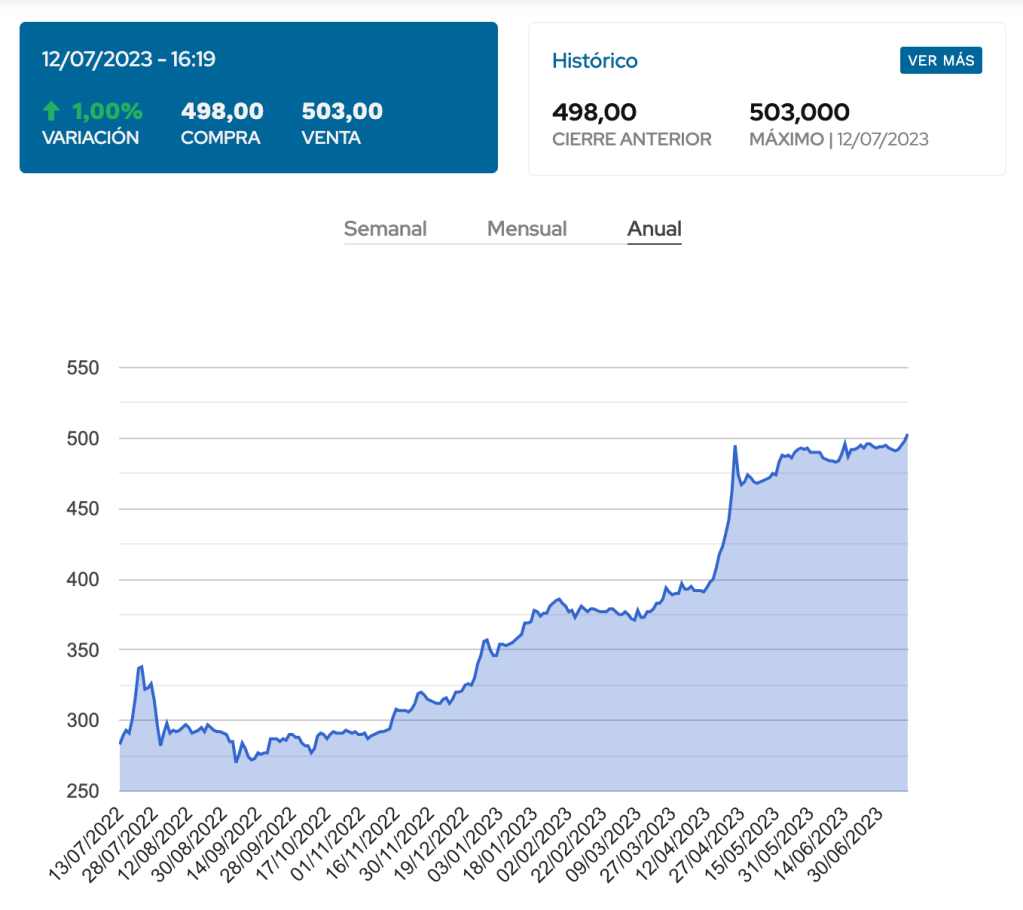
Task: Click the last chart point at far right
Action: (907, 435)
